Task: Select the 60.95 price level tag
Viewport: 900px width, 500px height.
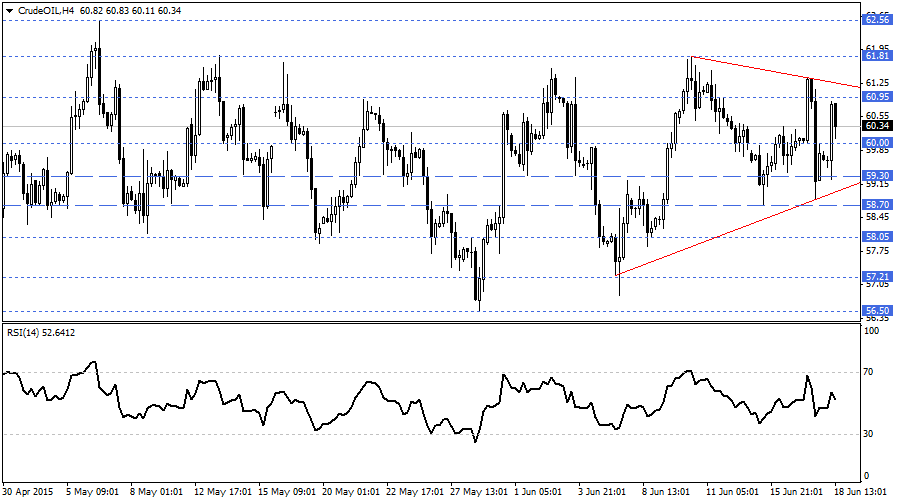Action: click(877, 97)
